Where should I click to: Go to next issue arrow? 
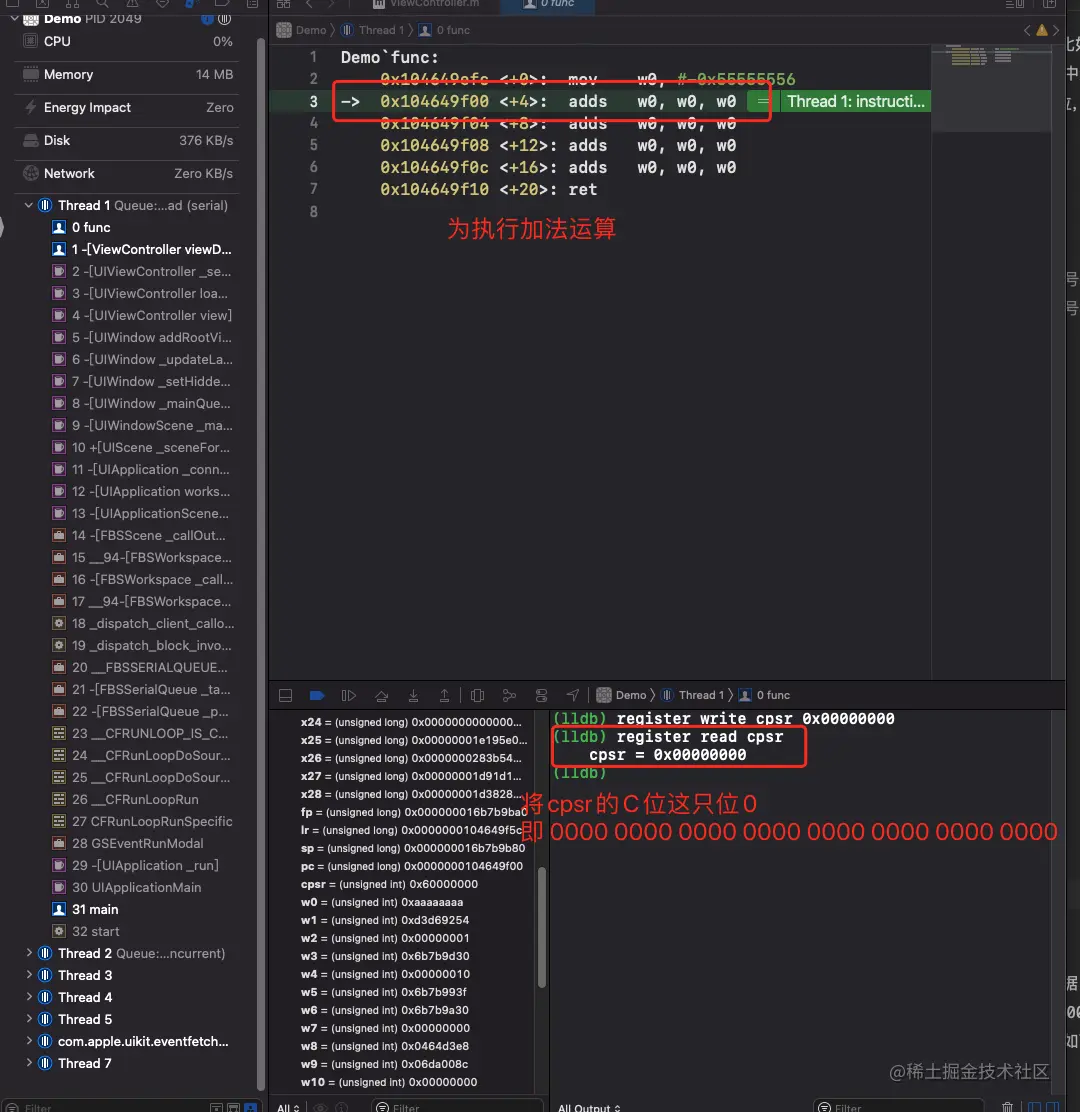click(x=1056, y=30)
